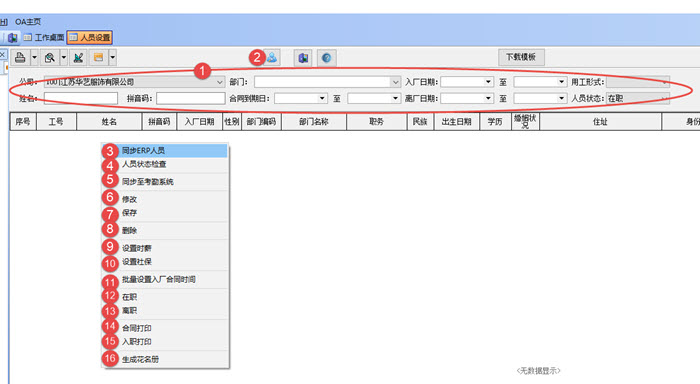700x384 pixels.
Task: Click the 婚姻状况 column header
Action: coord(525,121)
